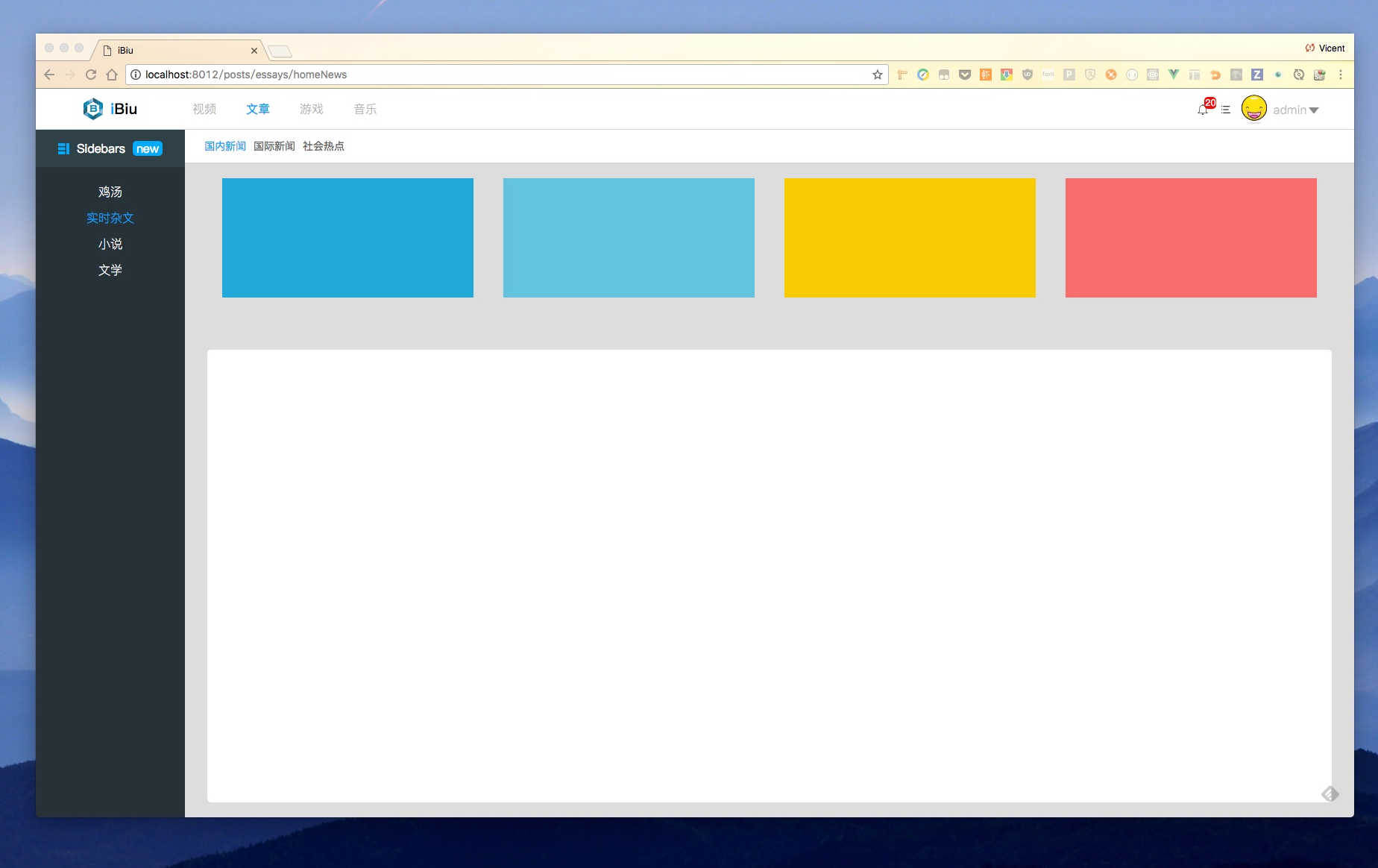Click the orange lifebuoy extension icon
The height and width of the screenshot is (868, 1378).
click(x=1111, y=75)
